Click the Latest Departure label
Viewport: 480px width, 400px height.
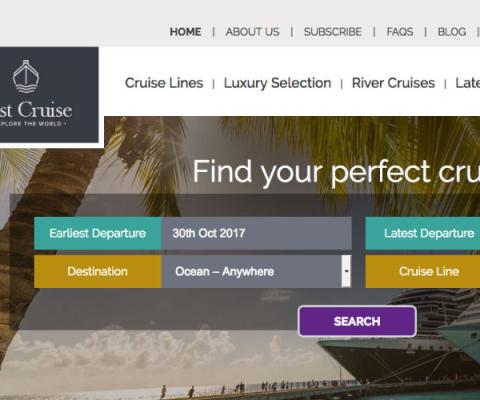point(423,233)
